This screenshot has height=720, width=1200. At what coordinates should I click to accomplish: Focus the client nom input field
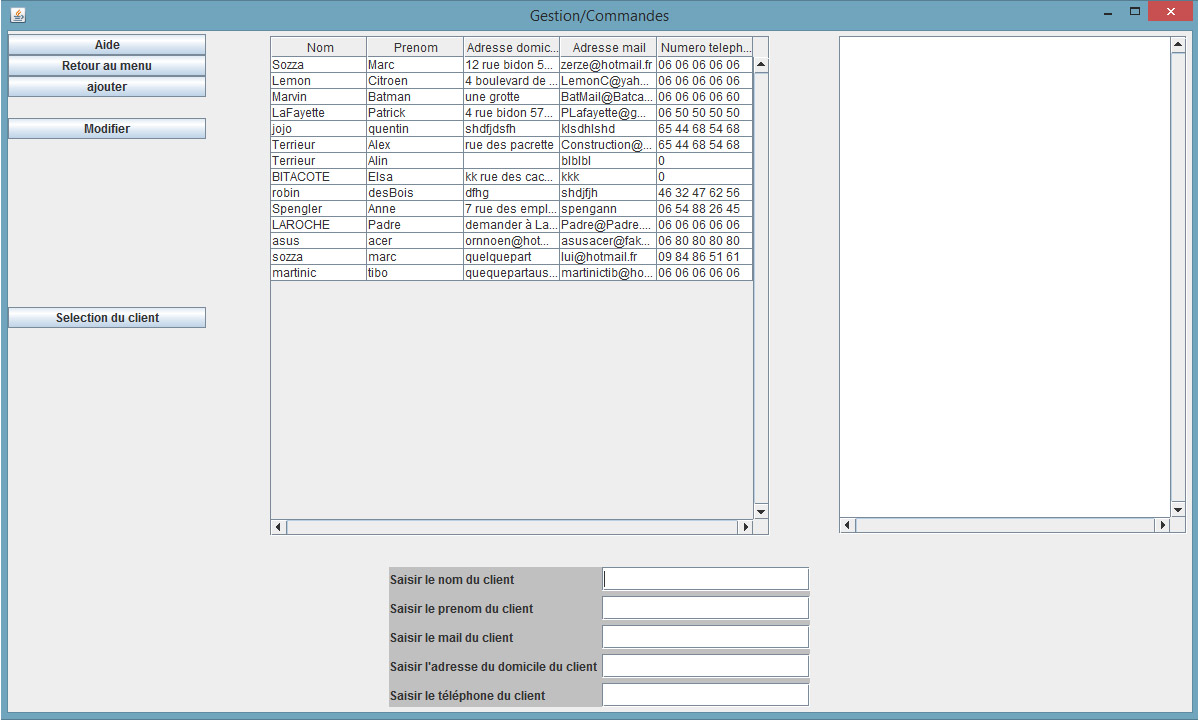tap(705, 579)
